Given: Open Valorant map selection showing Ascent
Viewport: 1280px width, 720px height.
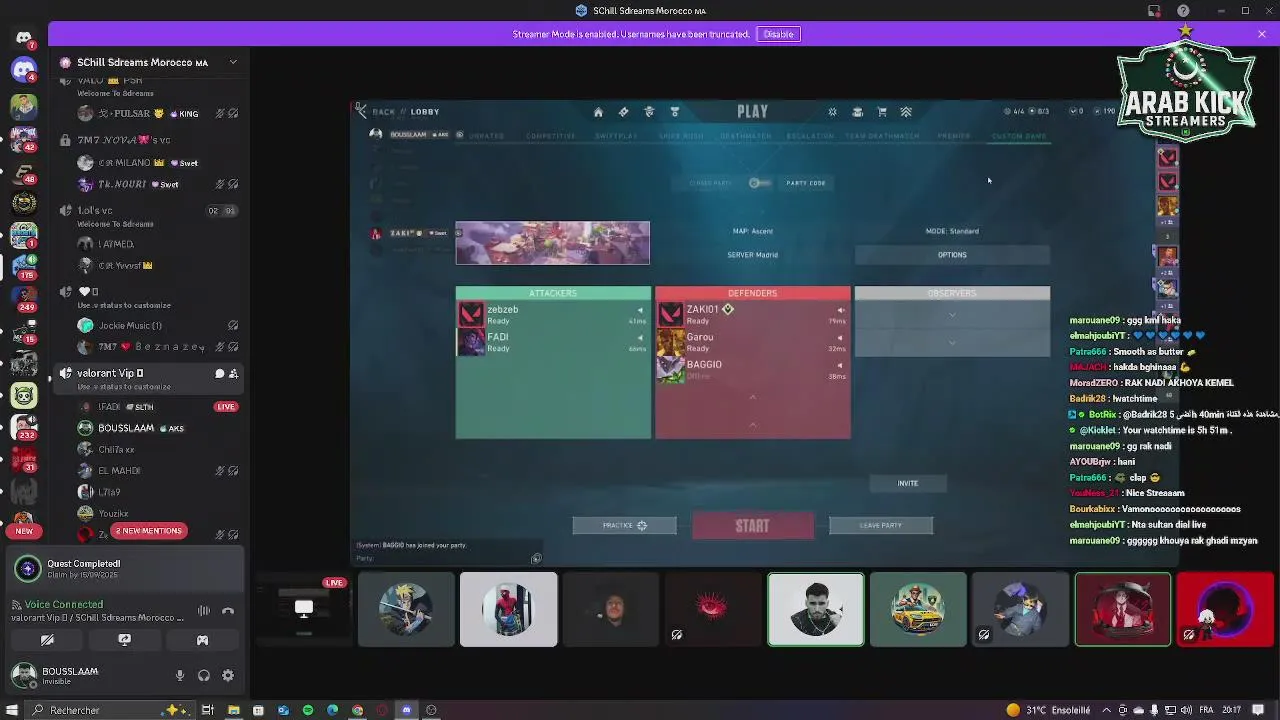Looking at the screenshot, I should point(752,231).
